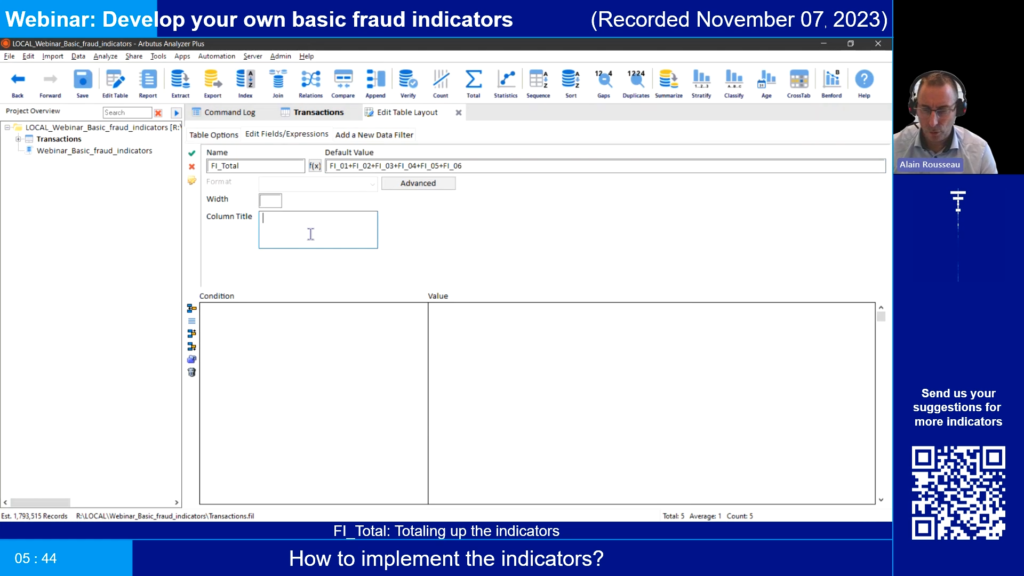Click into the Default Value expression field
The width and height of the screenshot is (1024, 576).
pos(605,166)
